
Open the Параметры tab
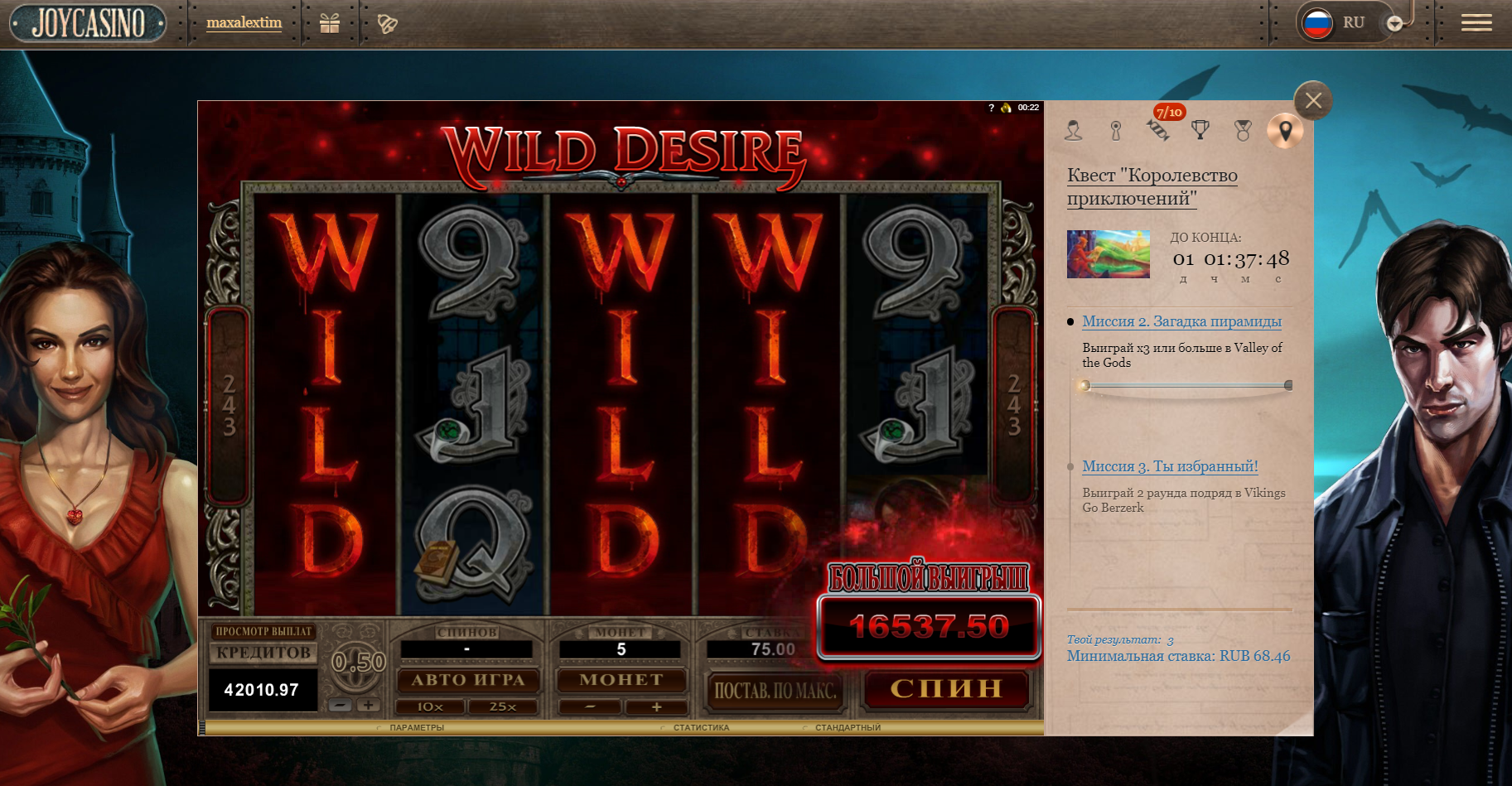416,728
